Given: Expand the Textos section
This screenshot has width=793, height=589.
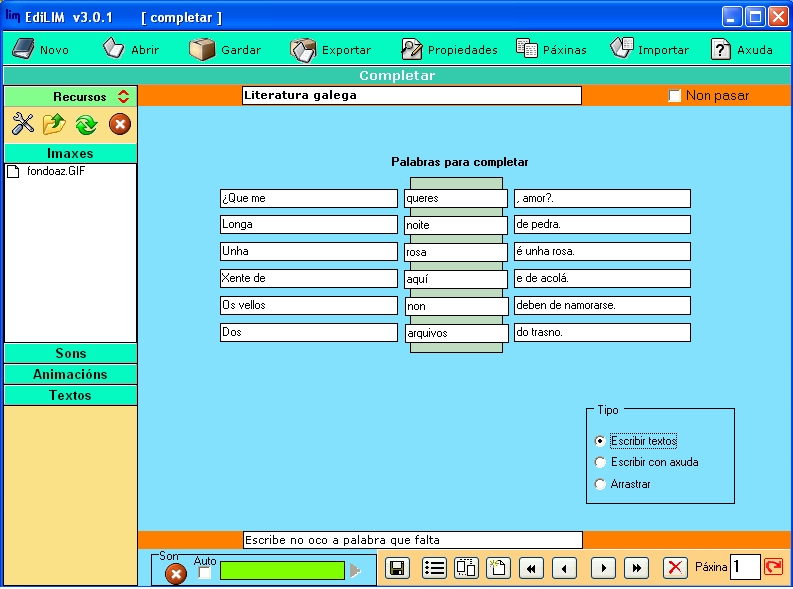Looking at the screenshot, I should 70,395.
